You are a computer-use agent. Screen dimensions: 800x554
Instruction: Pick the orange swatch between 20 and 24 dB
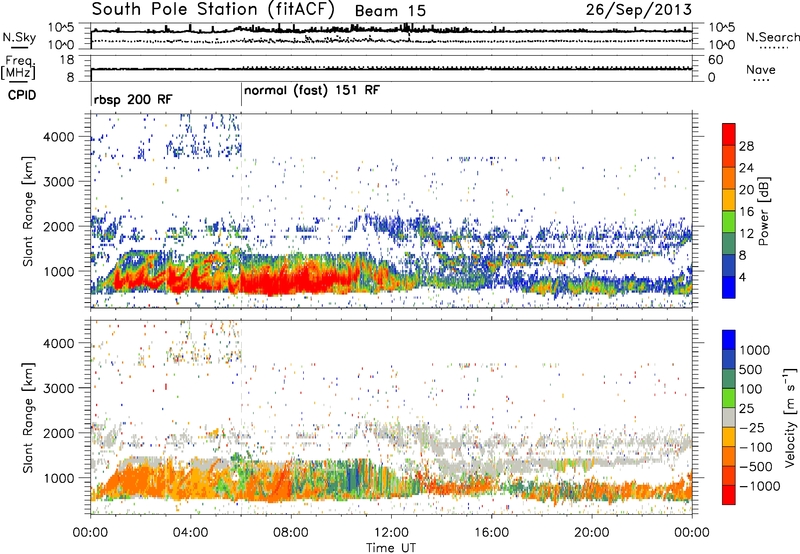click(729, 178)
